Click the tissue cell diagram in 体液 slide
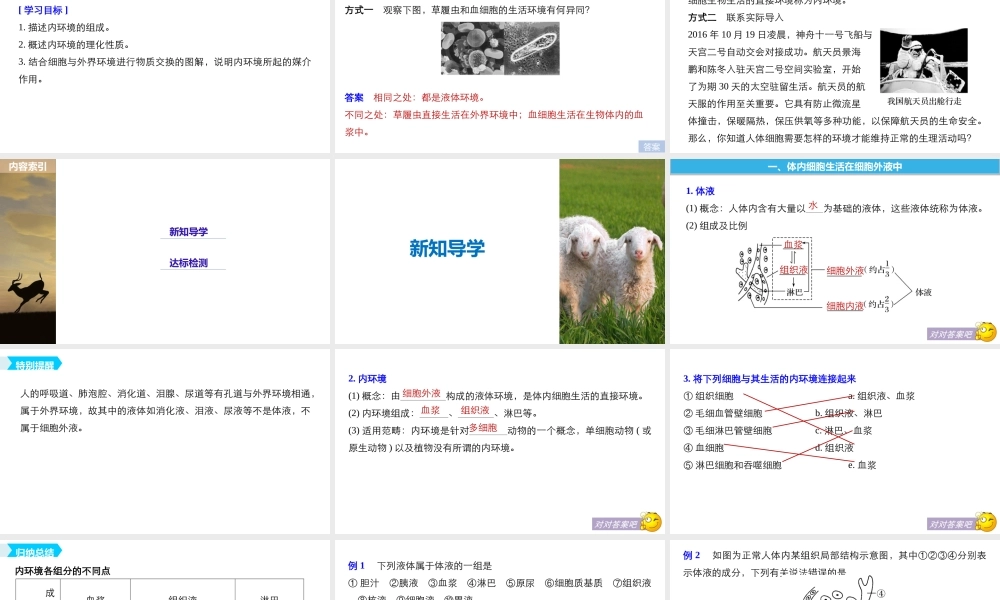The image size is (1000, 600). [753, 275]
